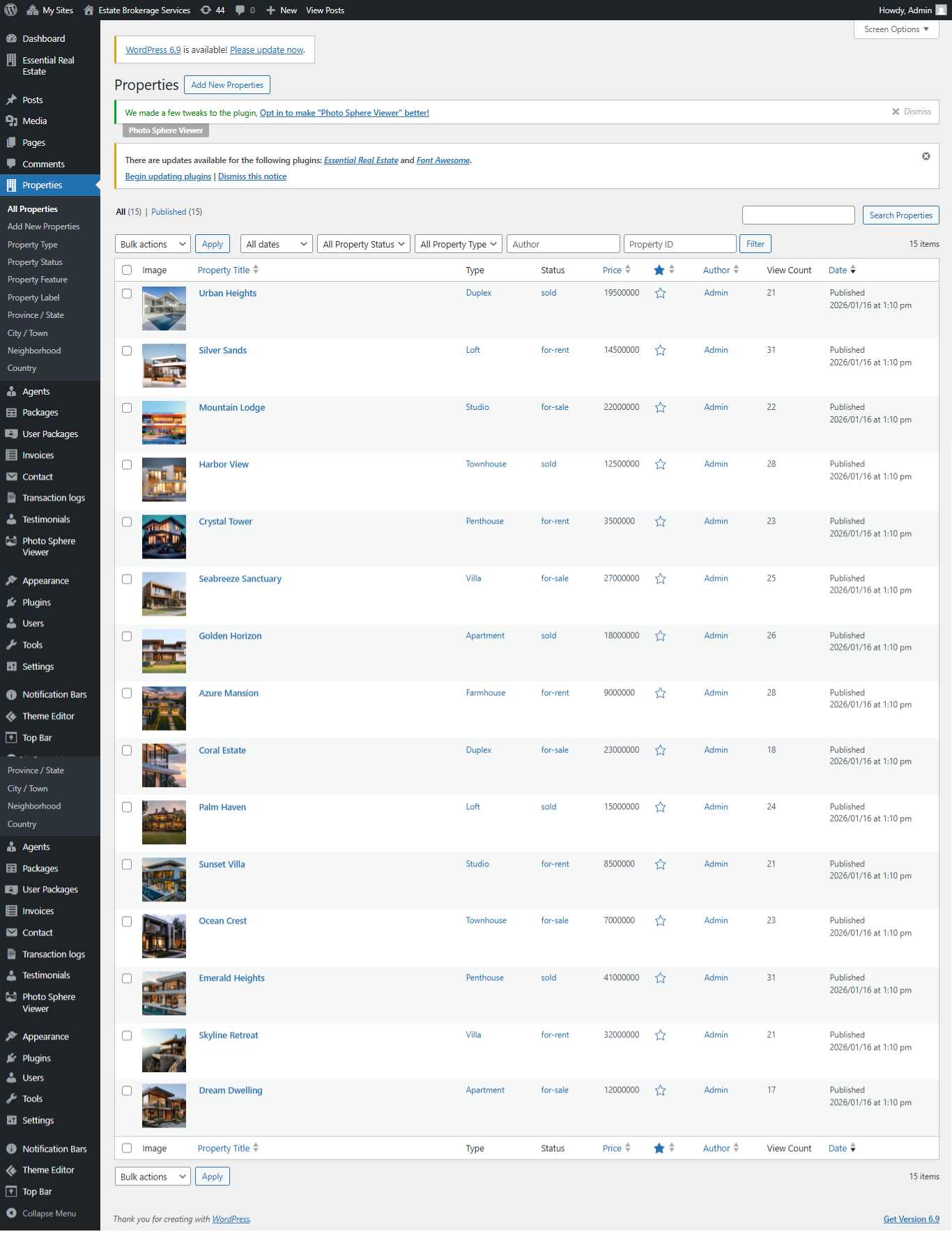Open the Mountain Lodge image thumbnail

click(164, 422)
